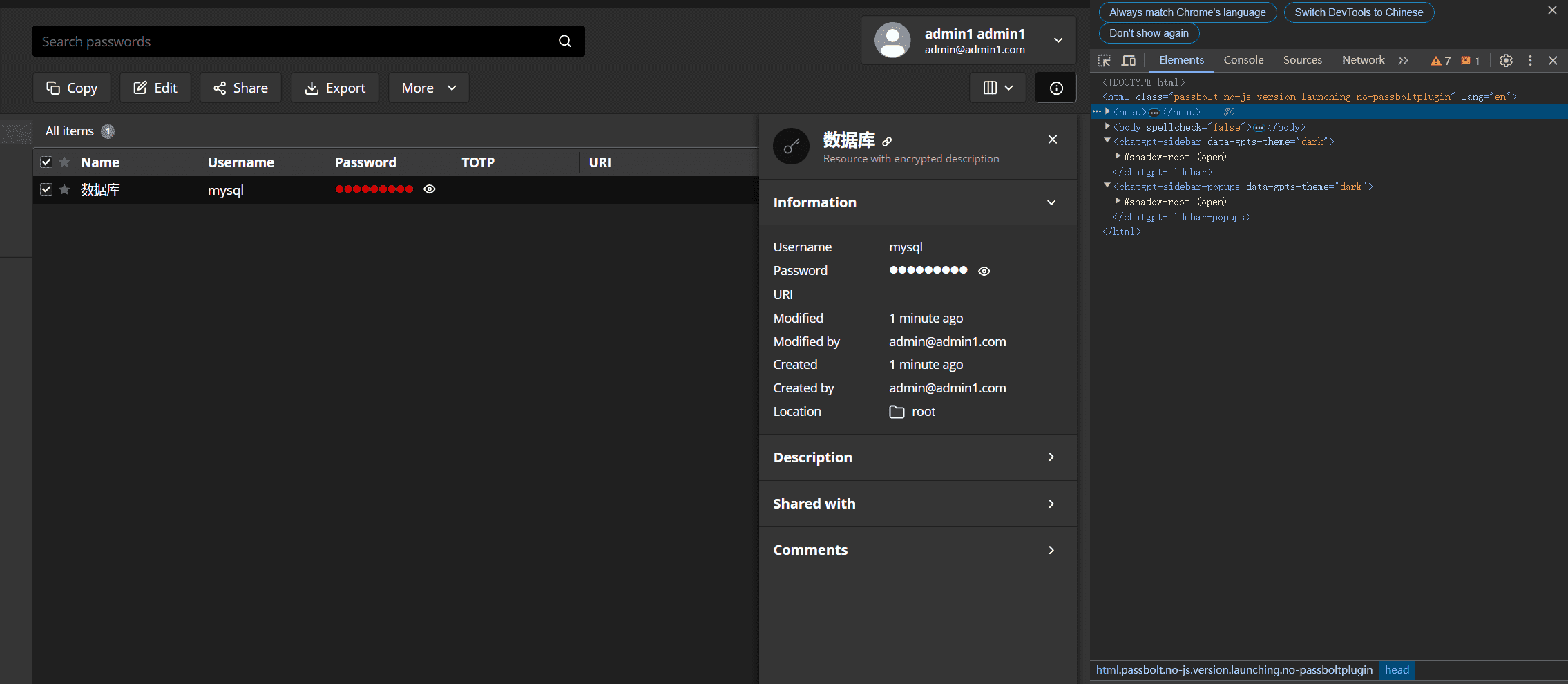The width and height of the screenshot is (1568, 684).
Task: Sort by the TOTP column header
Action: (x=478, y=162)
